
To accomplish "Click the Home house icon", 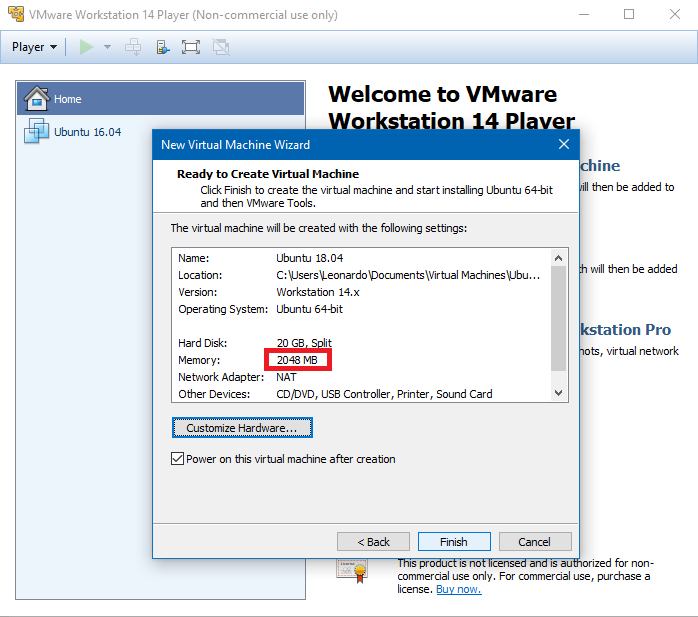I will pyautogui.click(x=37, y=98).
